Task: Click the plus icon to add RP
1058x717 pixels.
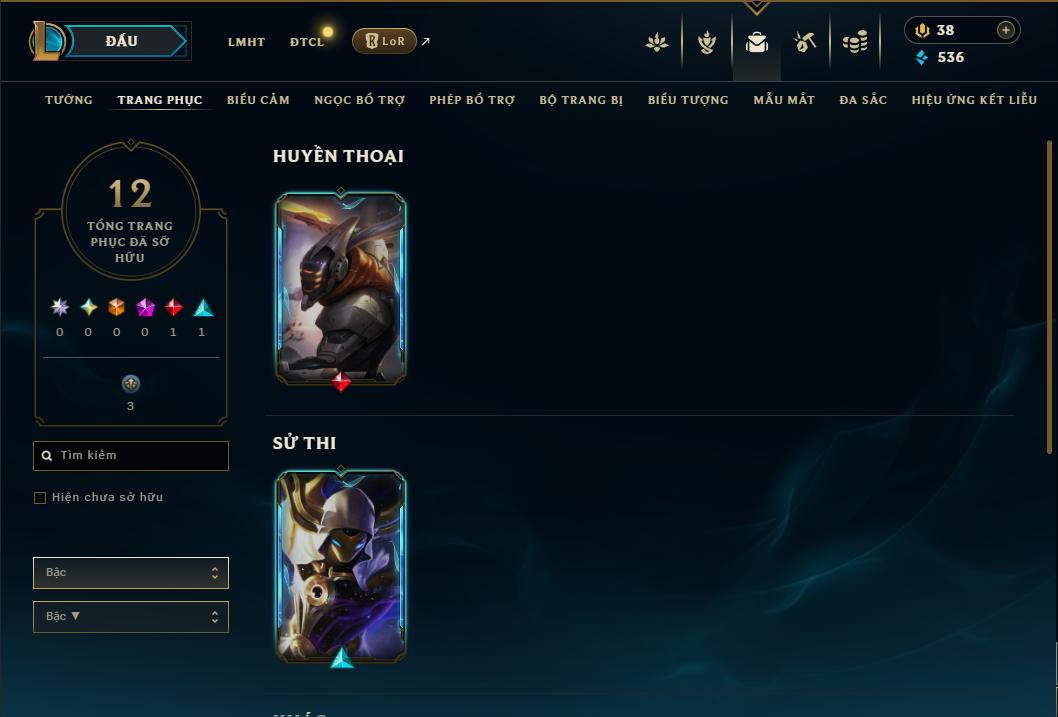Action: pos(1005,30)
